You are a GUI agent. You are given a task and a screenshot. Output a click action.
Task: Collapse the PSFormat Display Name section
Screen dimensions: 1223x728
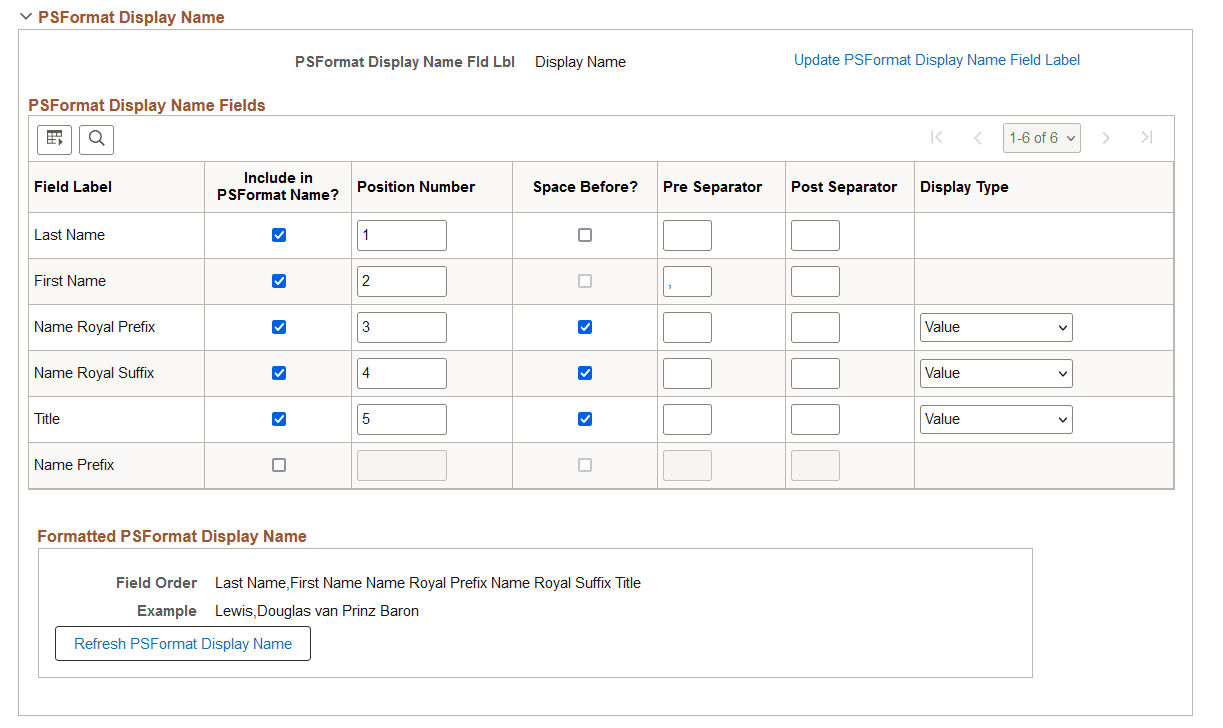(x=26, y=17)
